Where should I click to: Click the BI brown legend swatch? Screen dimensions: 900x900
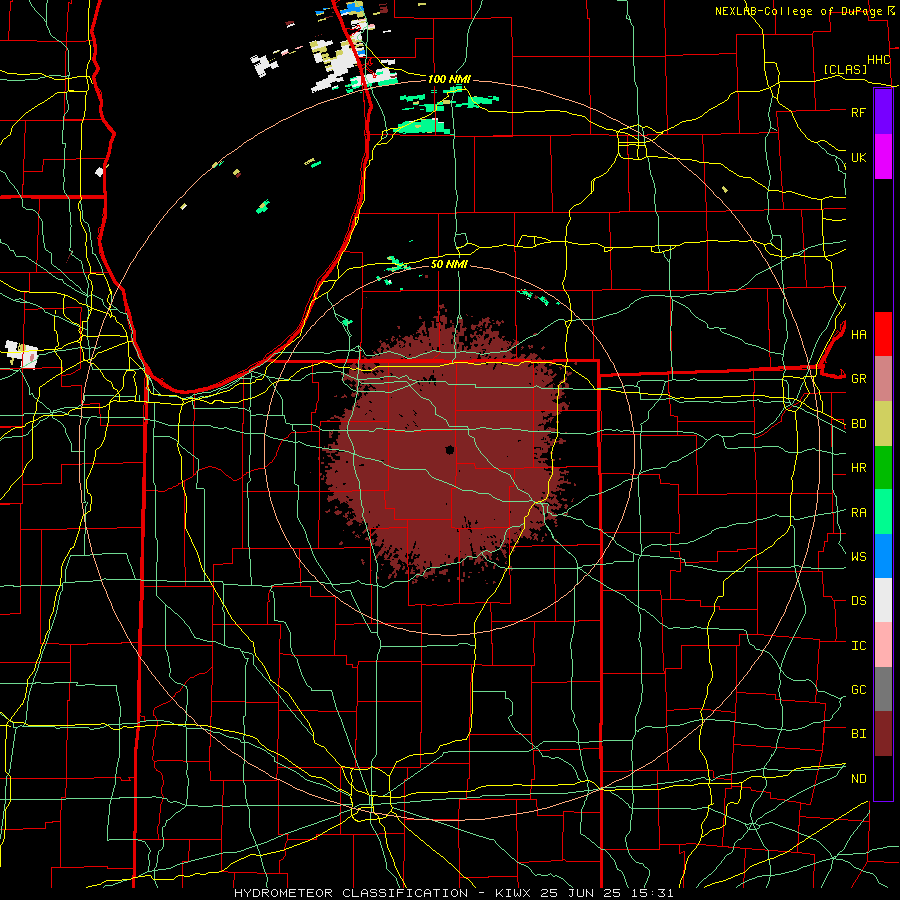coord(883,734)
